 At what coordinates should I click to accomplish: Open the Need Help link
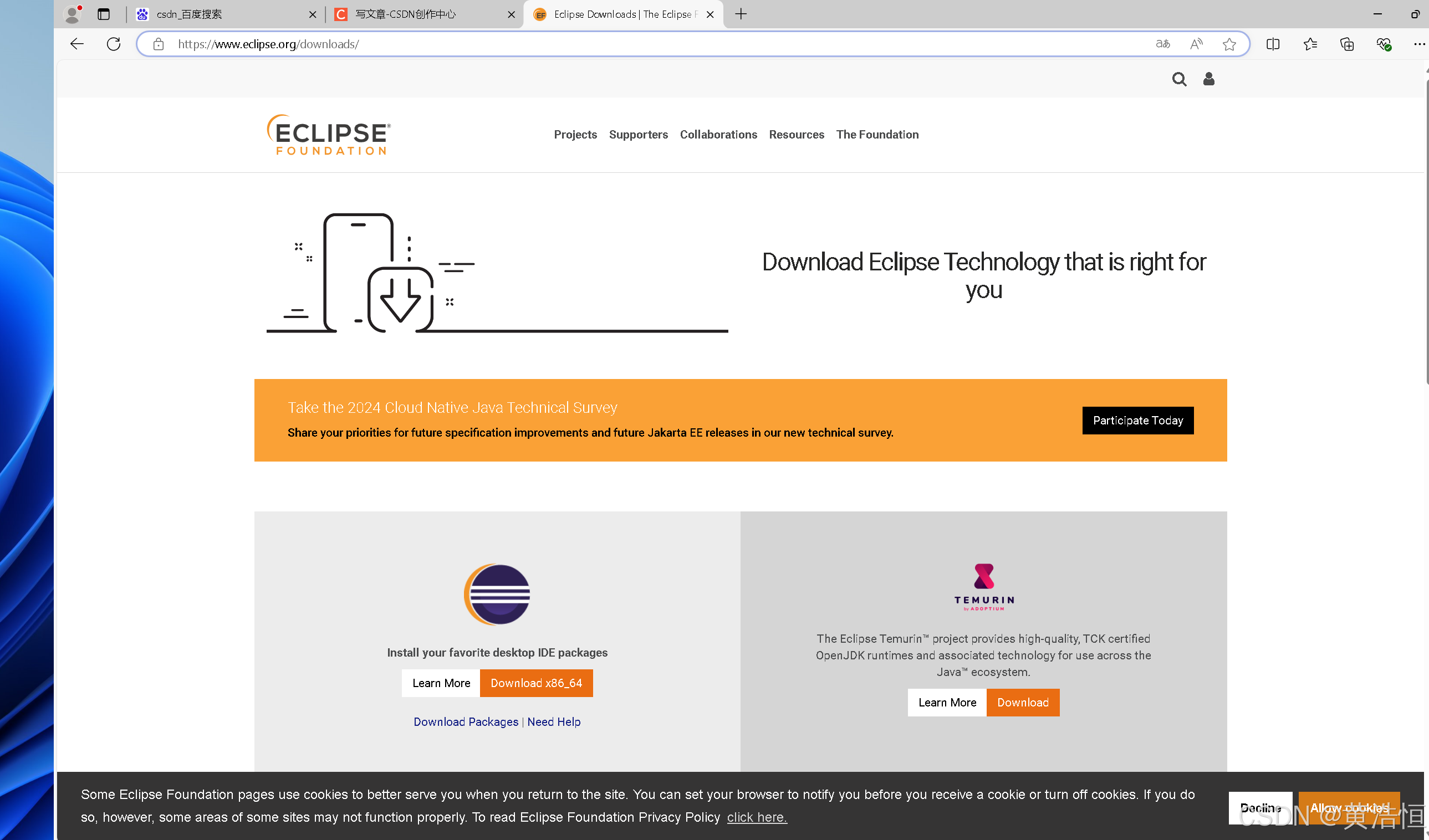point(553,721)
